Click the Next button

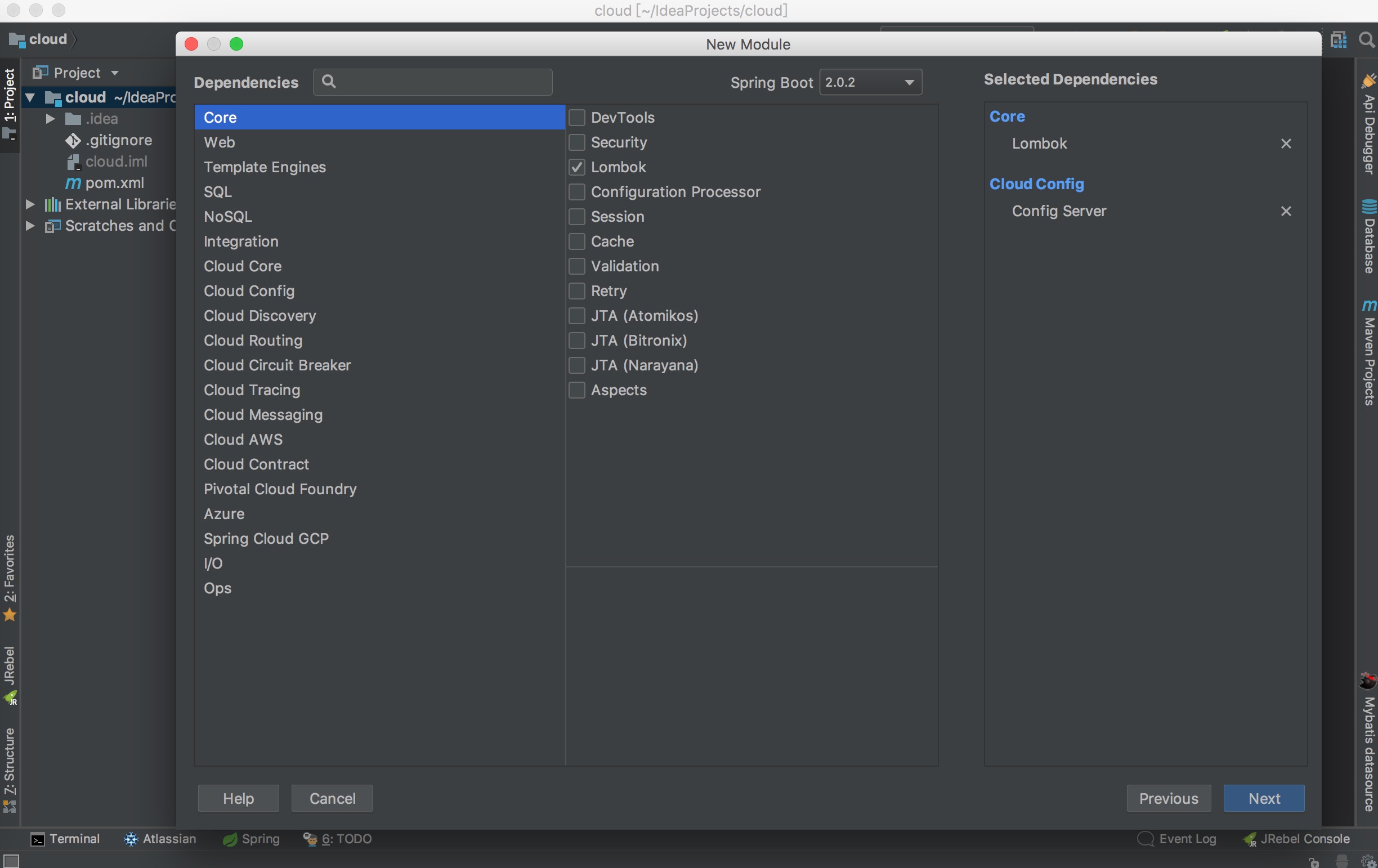1263,798
